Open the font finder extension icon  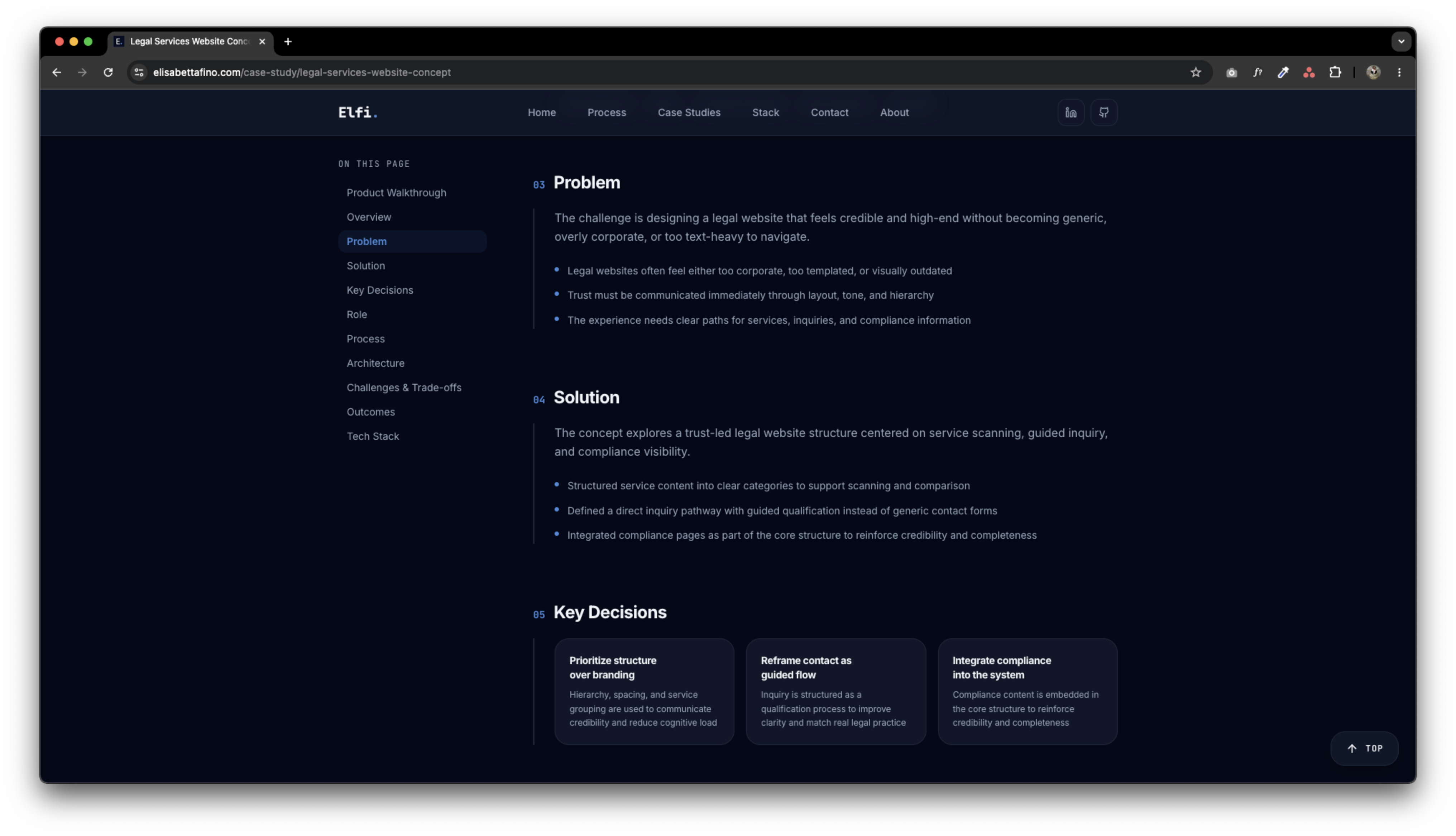point(1258,72)
